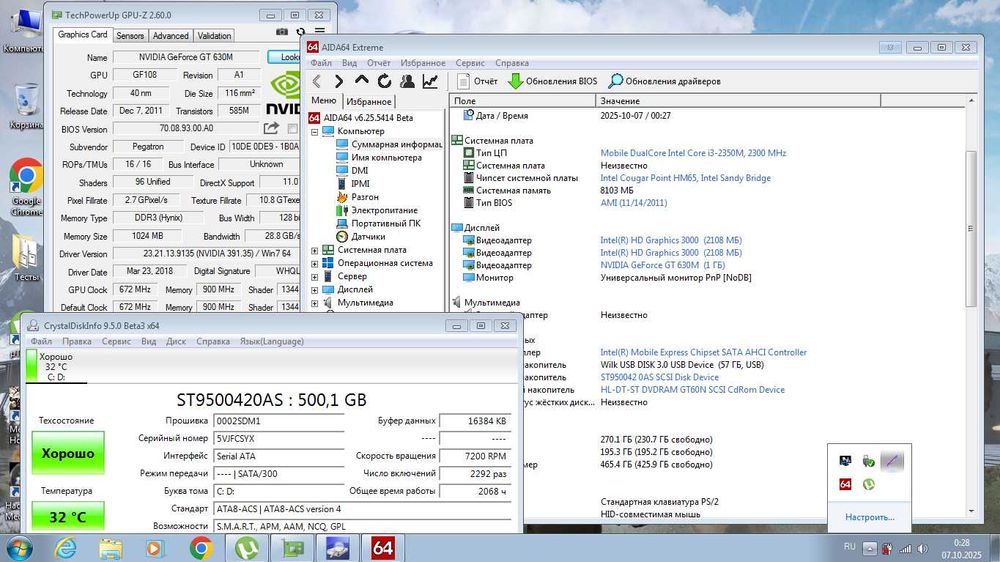The width and height of the screenshot is (1000, 562).
Task: Click the 32 °C temperature button in CrystalDiskInfo
Action: click(68, 517)
